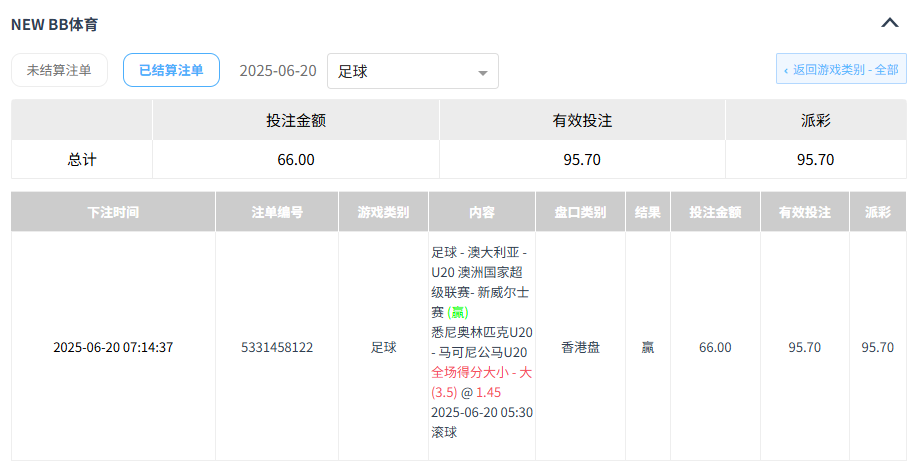The image size is (923, 471).
Task: Select the 已结算注单 tab
Action: pyautogui.click(x=171, y=70)
